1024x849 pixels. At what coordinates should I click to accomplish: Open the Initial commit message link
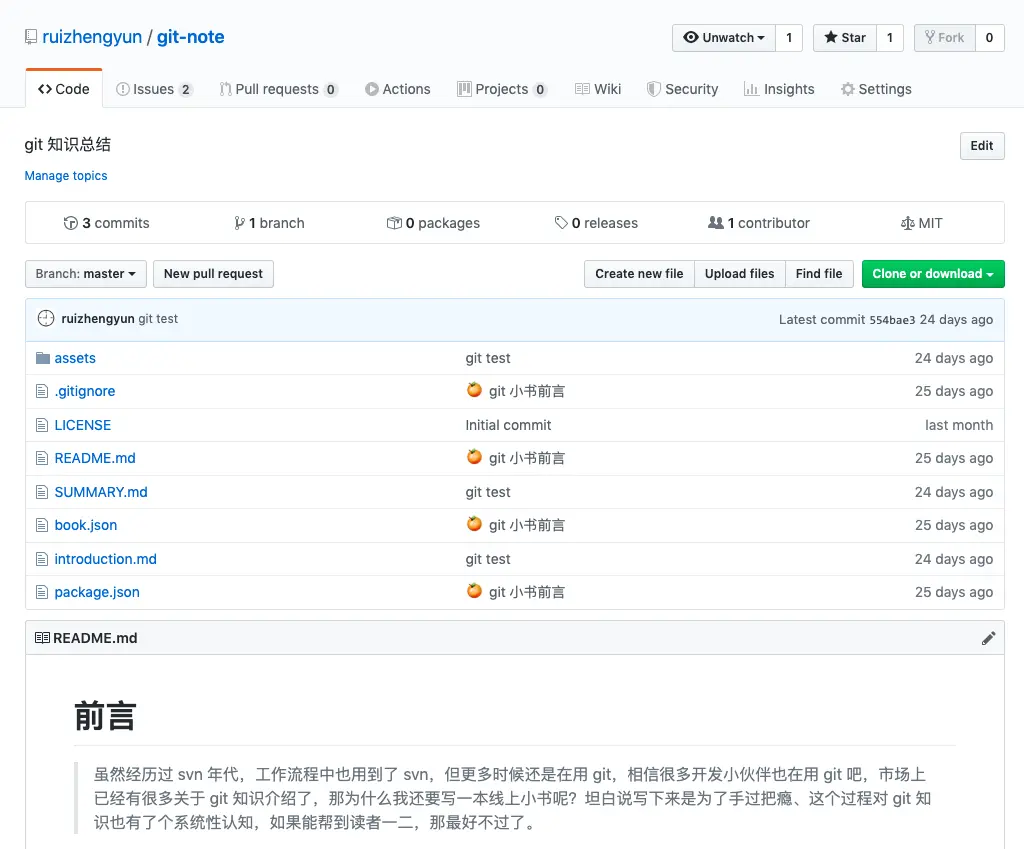click(508, 425)
